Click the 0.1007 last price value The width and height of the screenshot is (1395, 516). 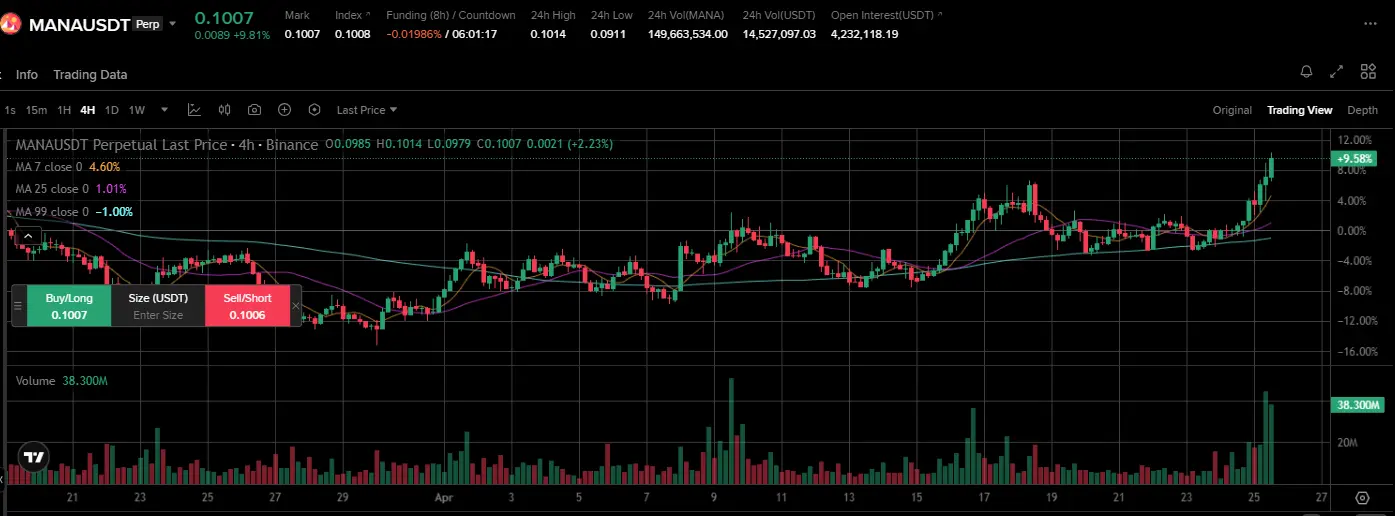click(x=224, y=17)
